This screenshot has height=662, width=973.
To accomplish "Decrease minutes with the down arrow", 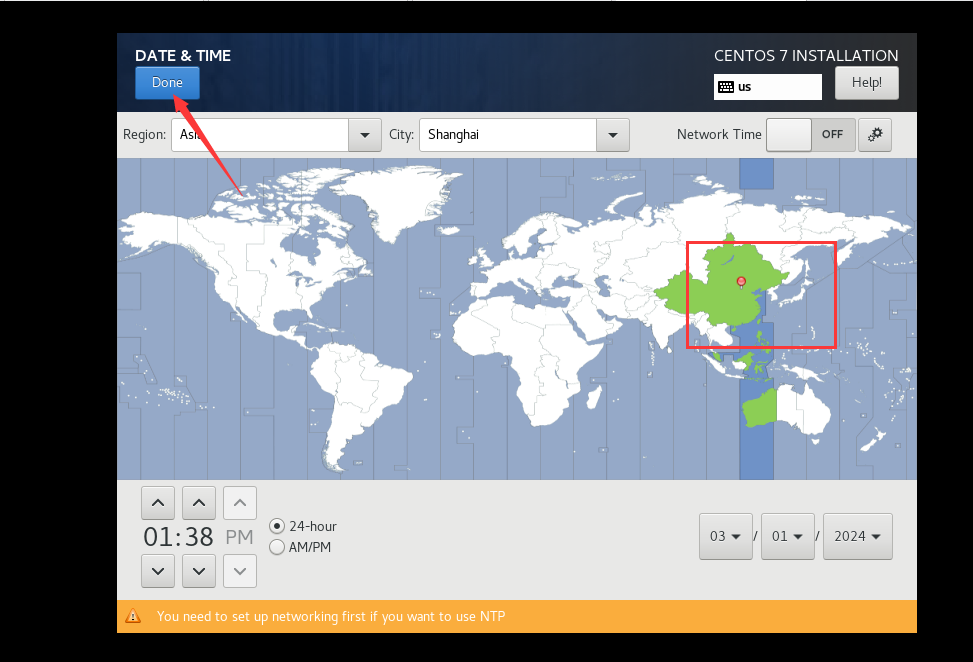I will click(x=199, y=571).
